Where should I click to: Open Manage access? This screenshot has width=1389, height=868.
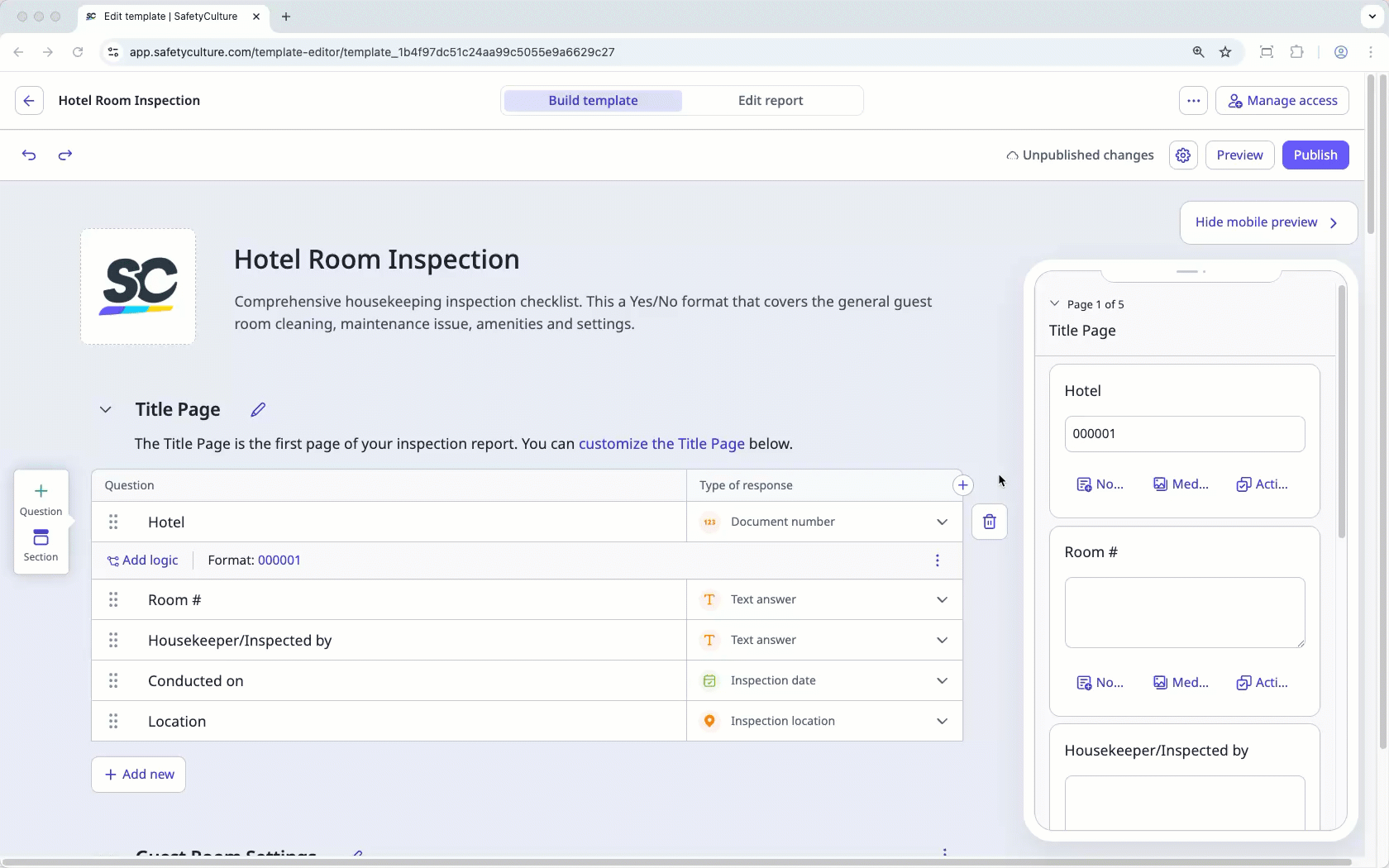(x=1282, y=101)
